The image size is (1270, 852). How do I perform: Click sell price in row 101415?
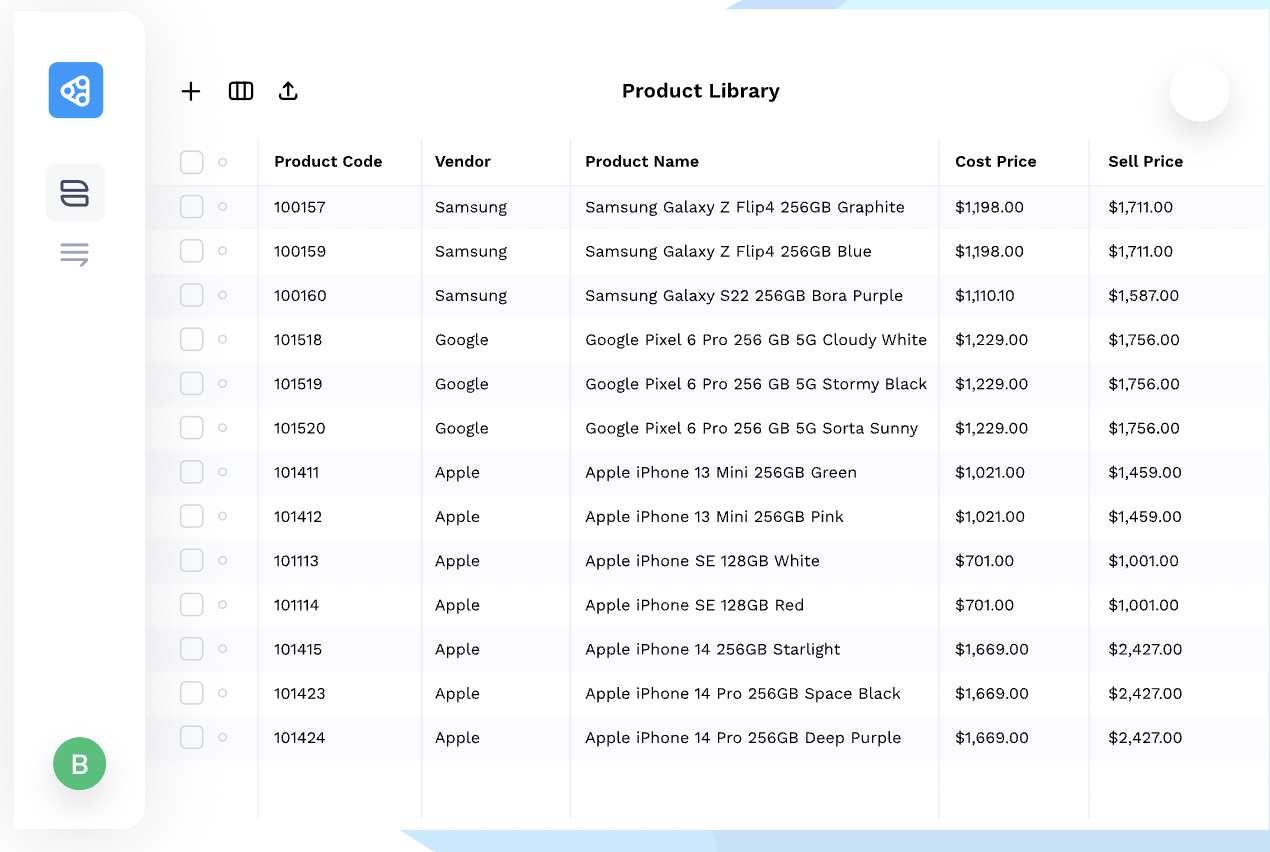(x=1145, y=649)
